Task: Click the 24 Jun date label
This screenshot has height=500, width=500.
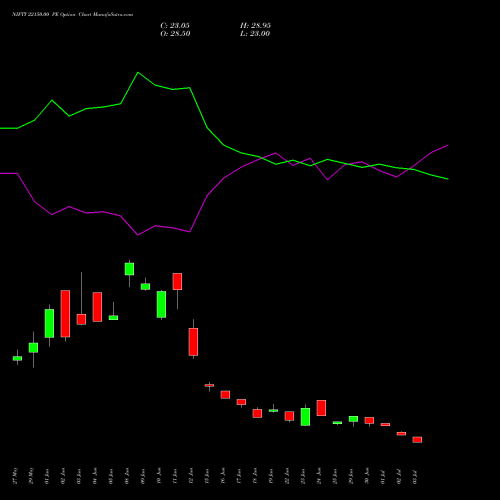Action: coord(319,476)
